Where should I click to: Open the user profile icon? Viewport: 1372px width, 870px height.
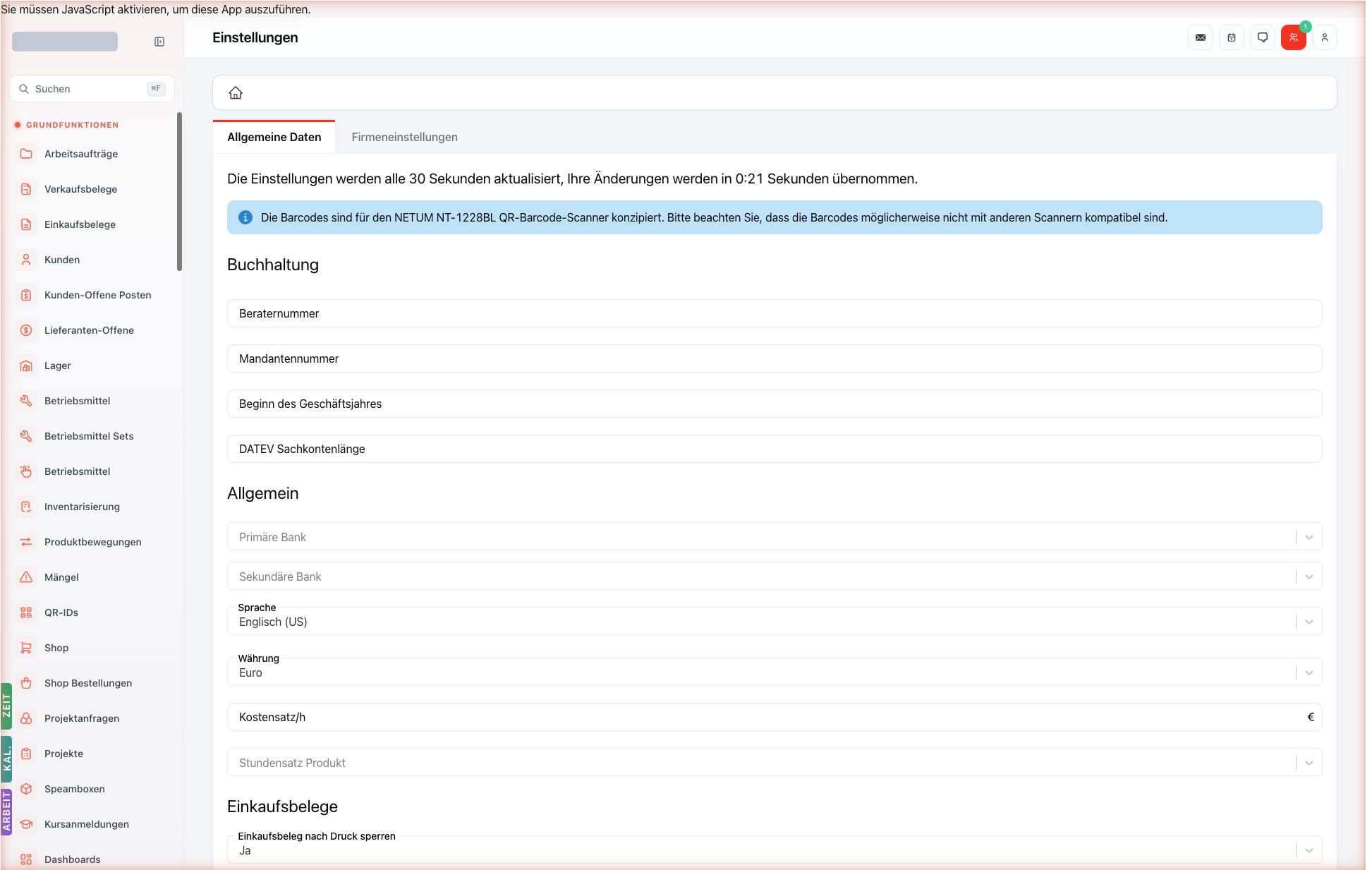tap(1325, 37)
